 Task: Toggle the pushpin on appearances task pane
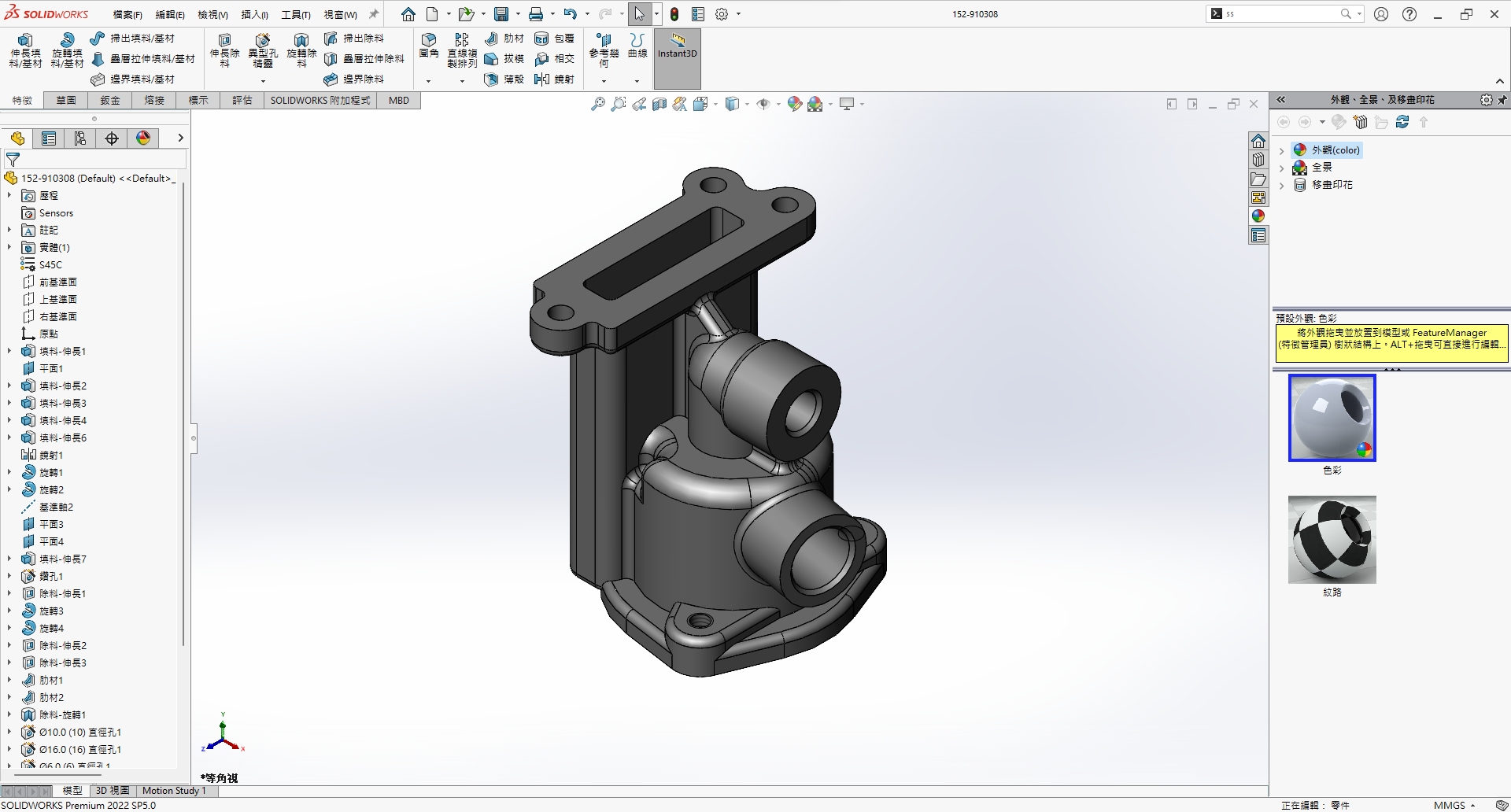pos(1502,100)
